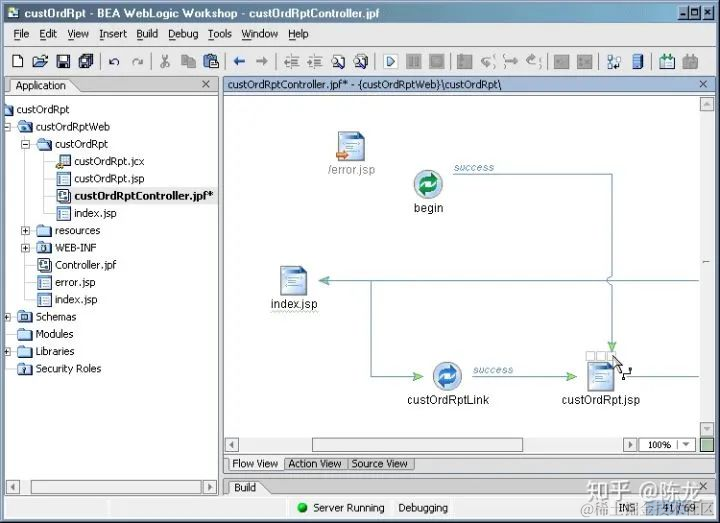Click the Start debug play icon
720x523 pixels.
[390, 61]
